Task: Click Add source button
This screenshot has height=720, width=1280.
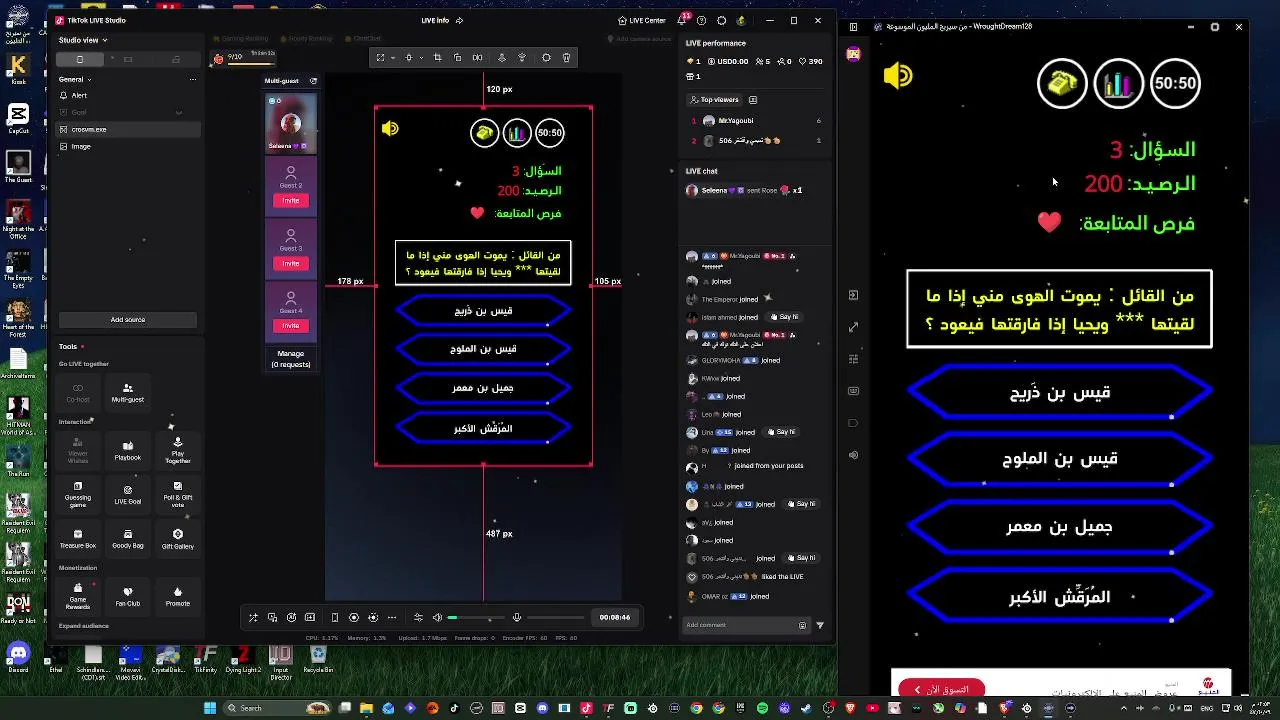Action: 127,320
